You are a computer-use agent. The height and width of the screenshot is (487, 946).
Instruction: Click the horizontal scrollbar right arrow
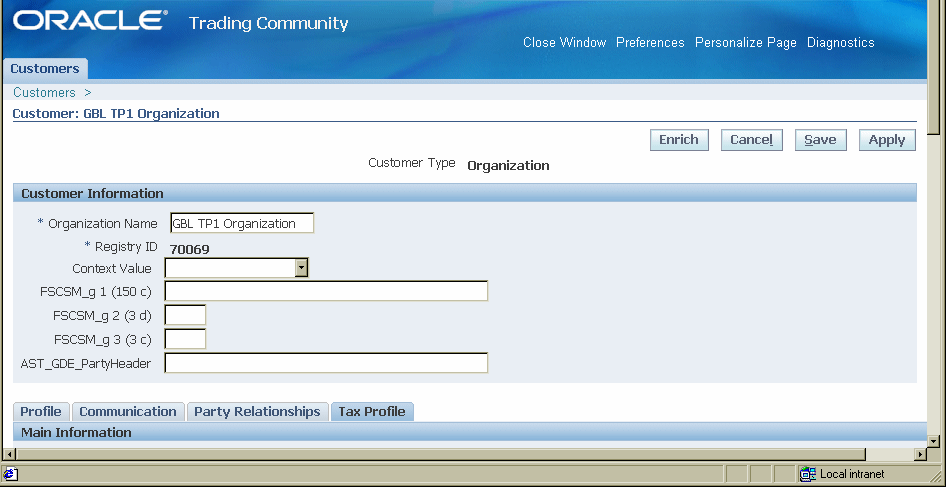920,454
